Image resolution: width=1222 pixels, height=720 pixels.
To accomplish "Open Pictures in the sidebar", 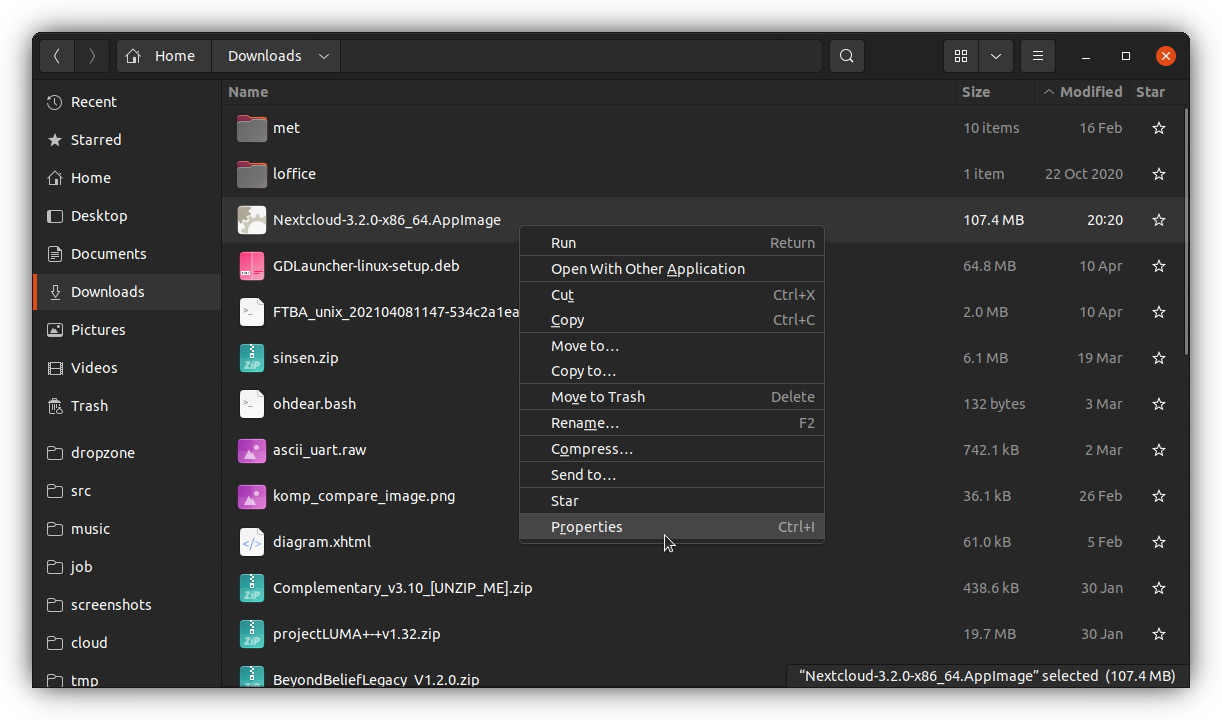I will 127,330.
